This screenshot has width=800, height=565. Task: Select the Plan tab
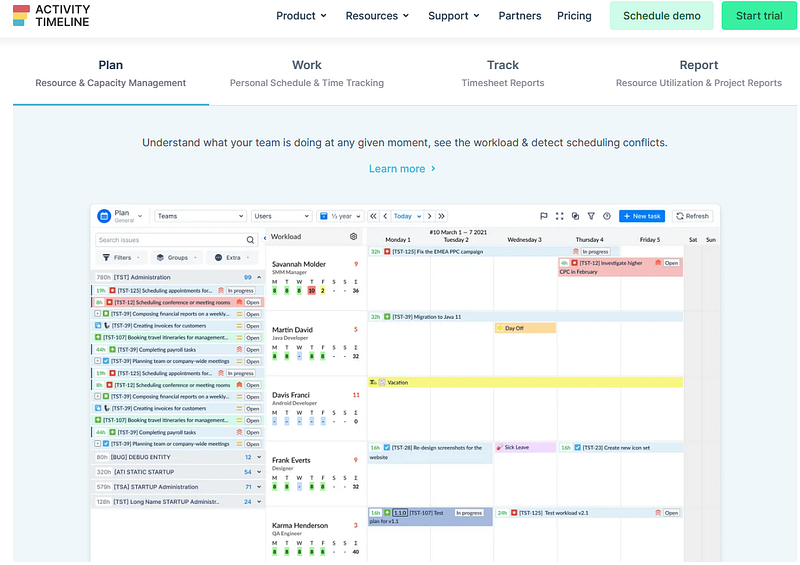tap(111, 73)
